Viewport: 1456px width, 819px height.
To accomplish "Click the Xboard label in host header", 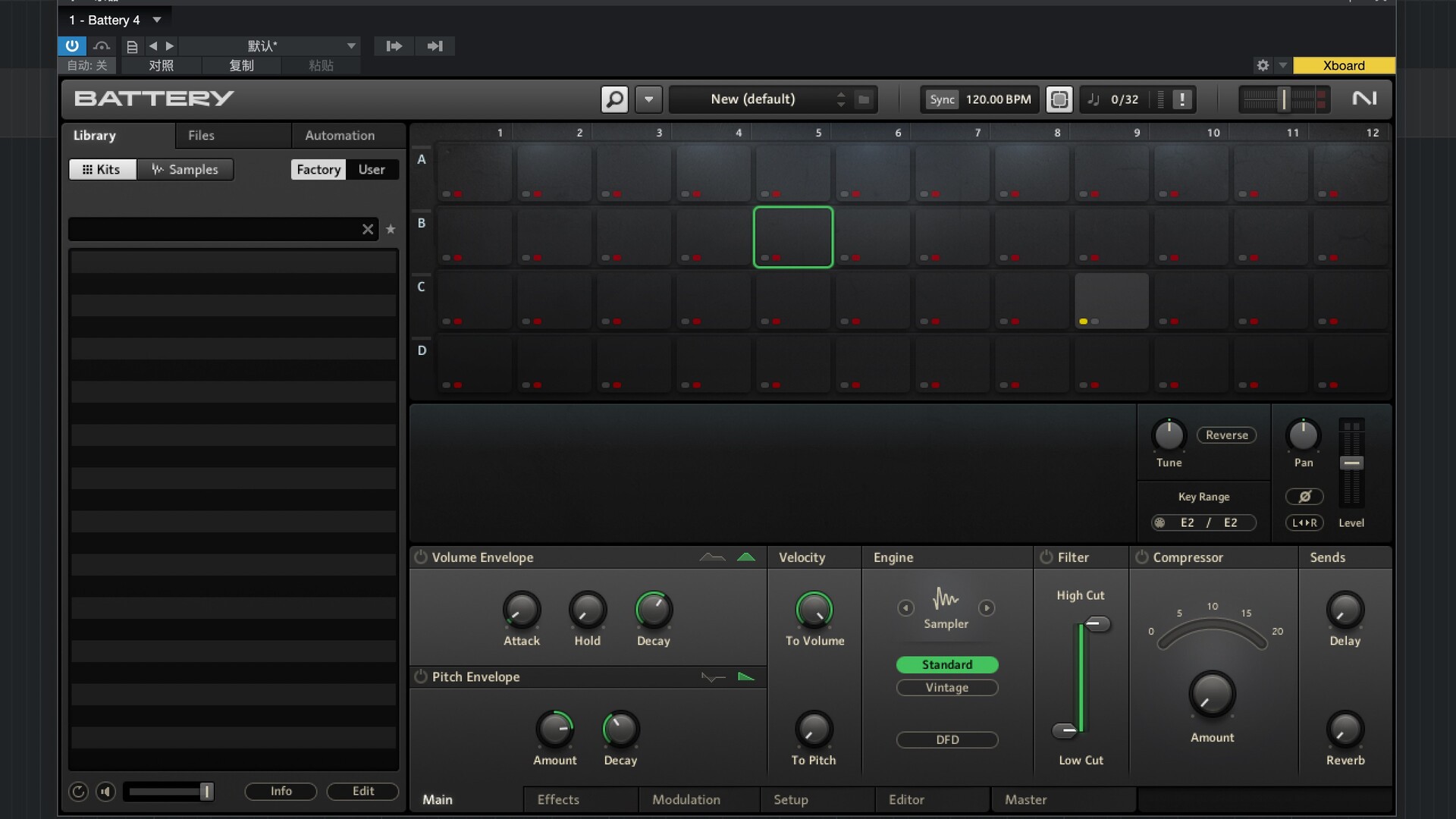I will point(1344,65).
